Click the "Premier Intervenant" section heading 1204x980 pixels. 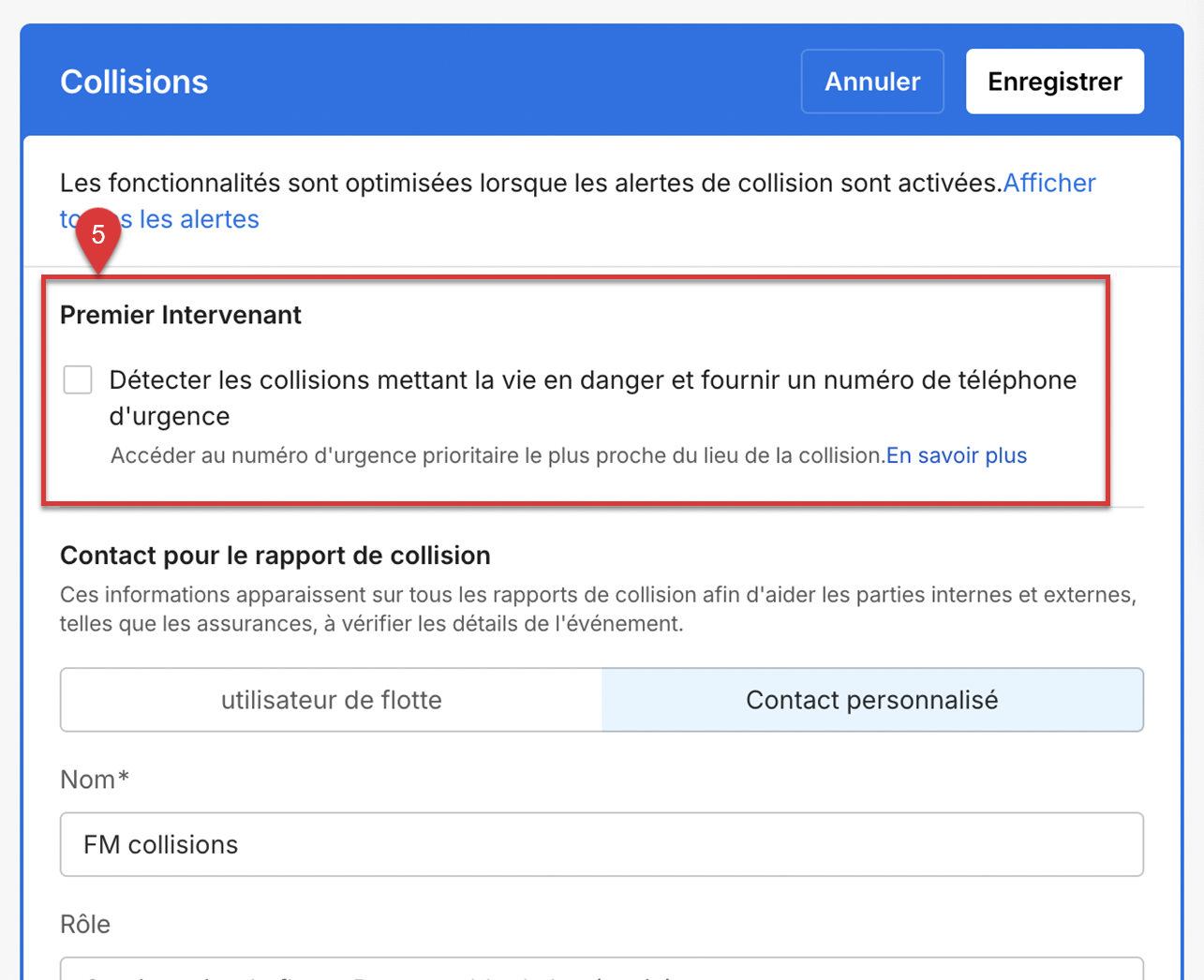click(181, 315)
